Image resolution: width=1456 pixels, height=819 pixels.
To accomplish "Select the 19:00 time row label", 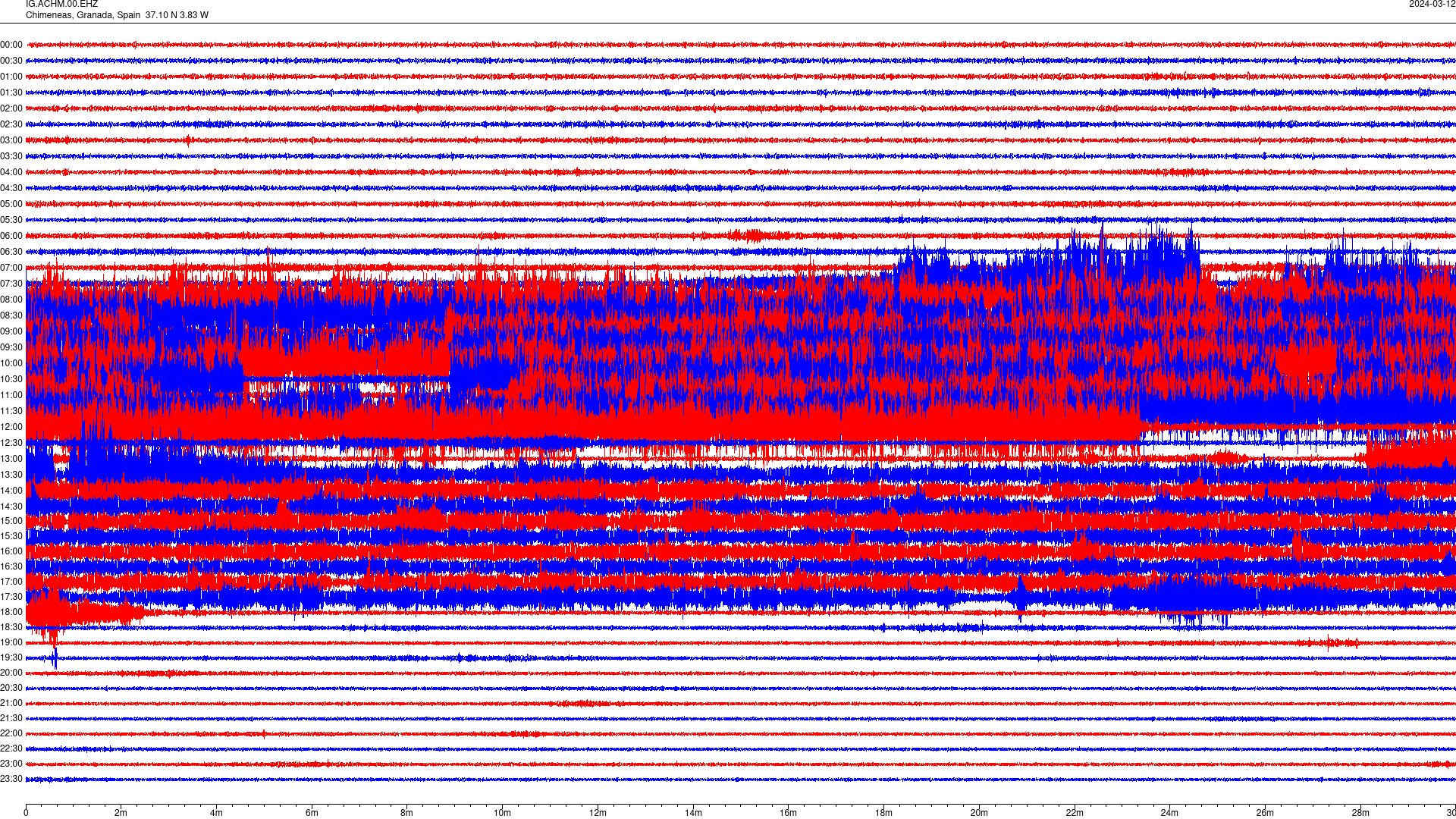I will [11, 642].
